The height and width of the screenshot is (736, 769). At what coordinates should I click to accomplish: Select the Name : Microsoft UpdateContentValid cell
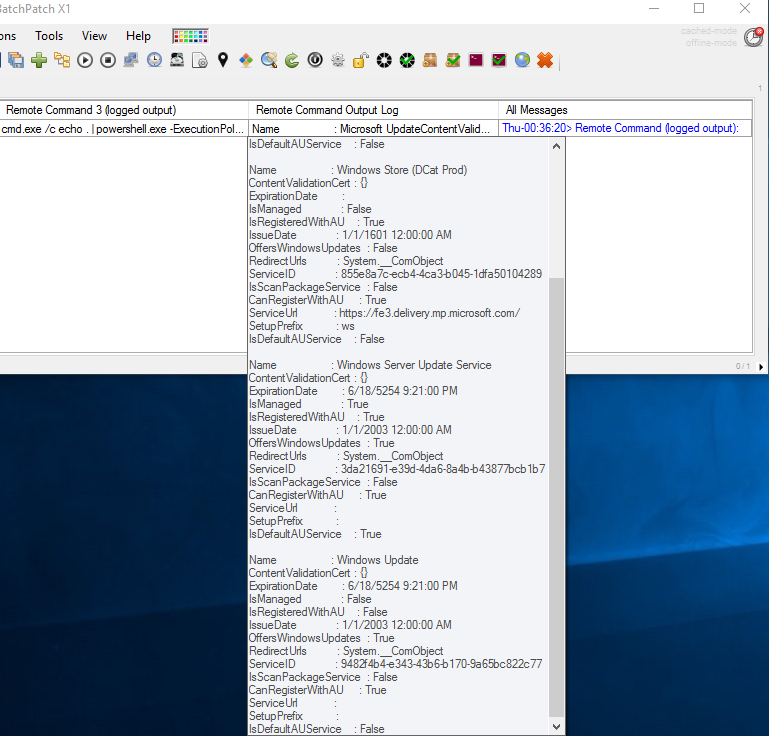click(x=373, y=128)
